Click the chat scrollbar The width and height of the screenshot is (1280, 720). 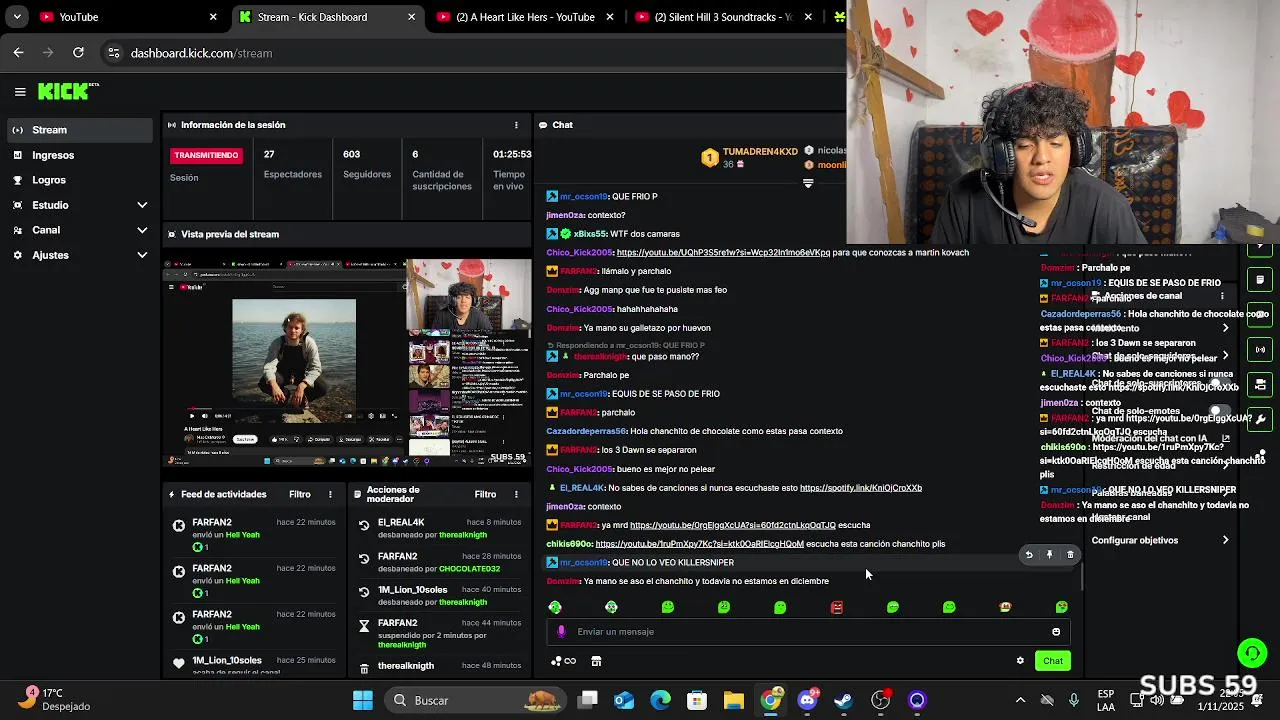coord(1081,576)
